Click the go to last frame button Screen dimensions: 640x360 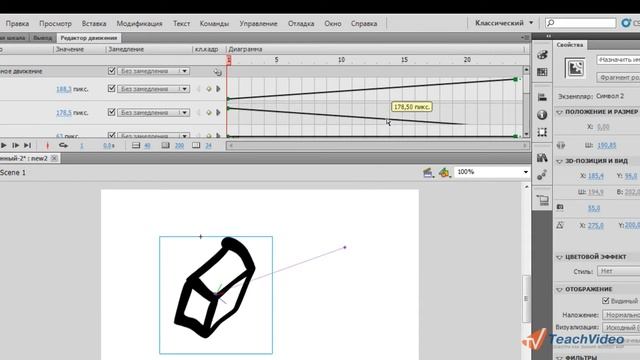27,145
